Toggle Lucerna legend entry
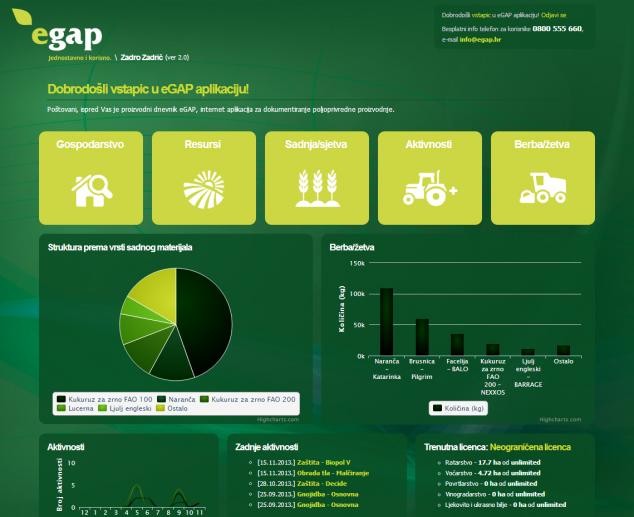 pos(76,408)
